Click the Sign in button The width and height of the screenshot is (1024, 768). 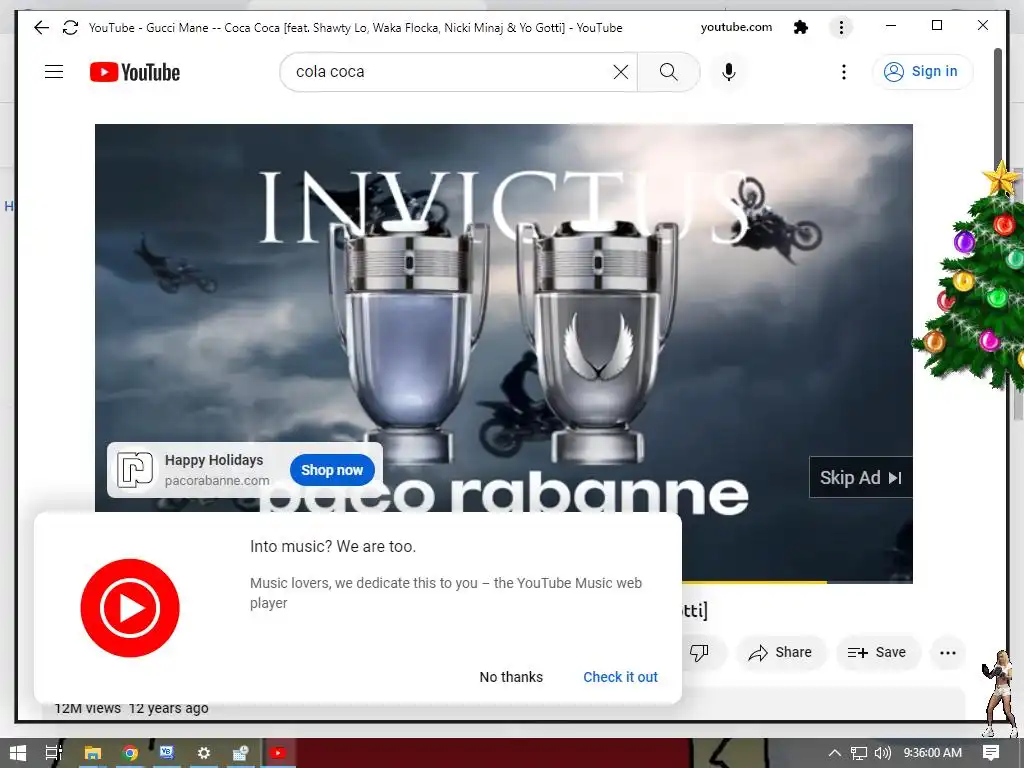click(x=922, y=72)
